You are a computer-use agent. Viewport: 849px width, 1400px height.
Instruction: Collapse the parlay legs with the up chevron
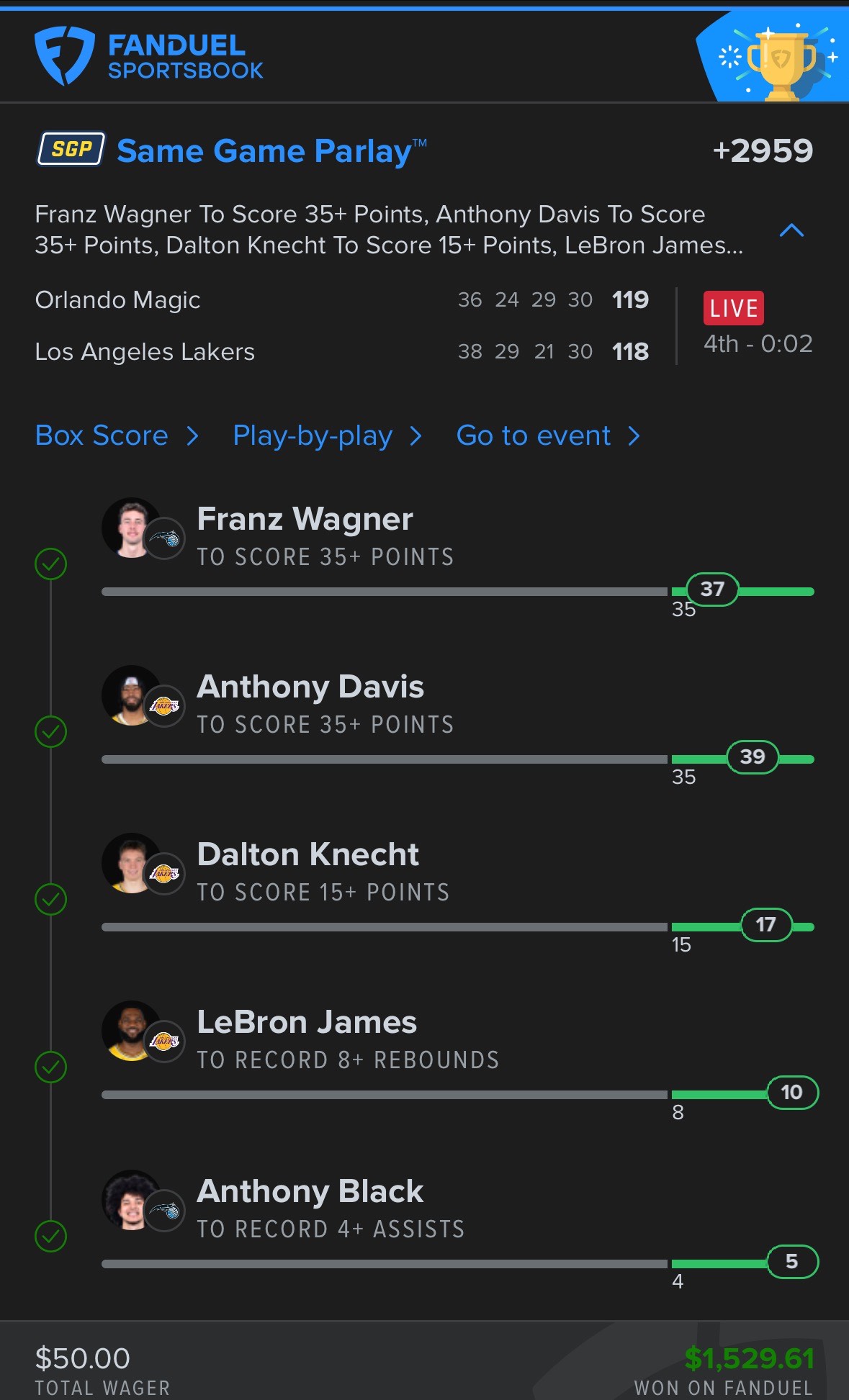pyautogui.click(x=791, y=230)
